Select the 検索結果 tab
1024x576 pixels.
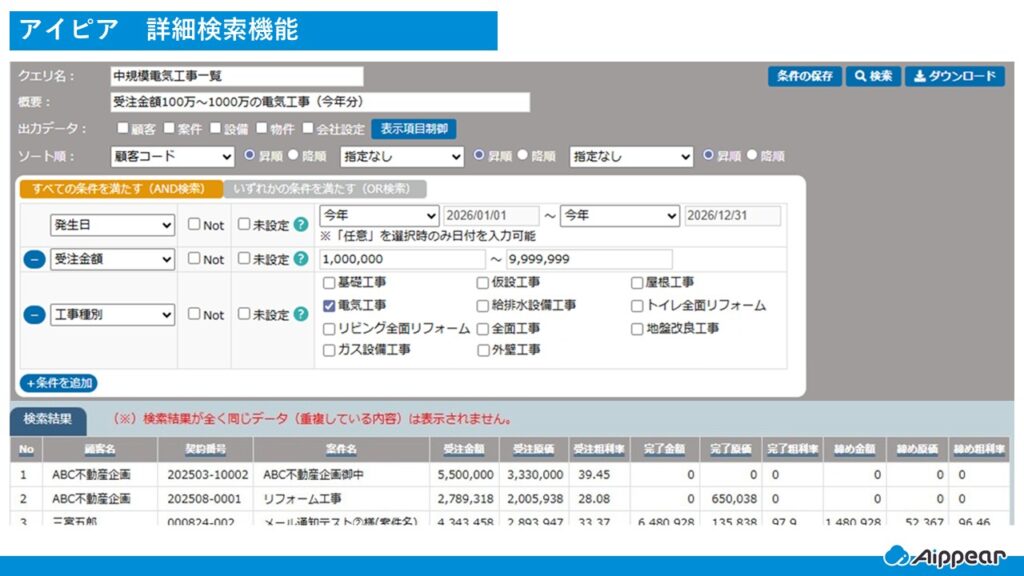tap(48, 419)
